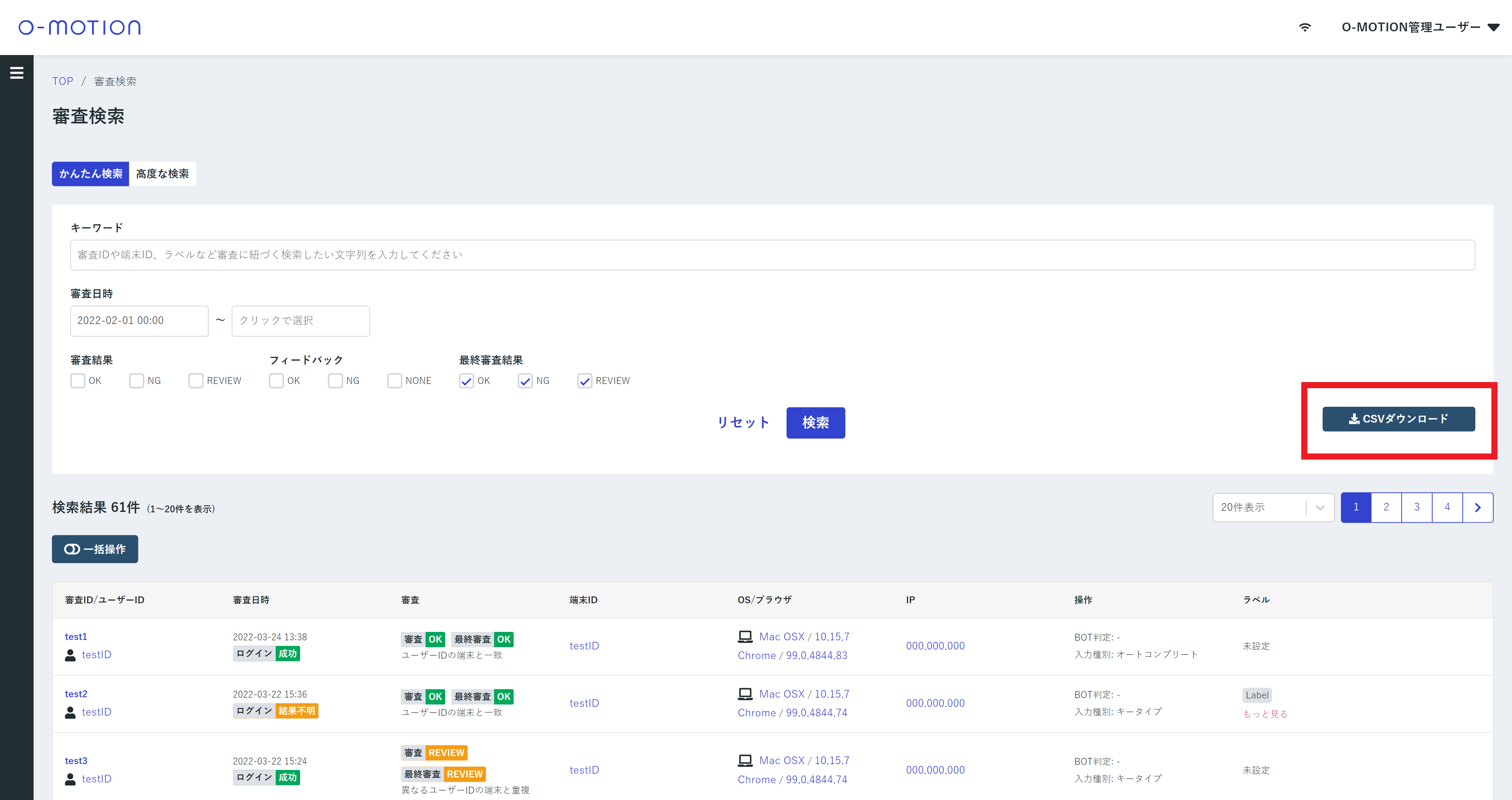
Task: Click laptop device icon in test1 row
Action: pos(745,637)
